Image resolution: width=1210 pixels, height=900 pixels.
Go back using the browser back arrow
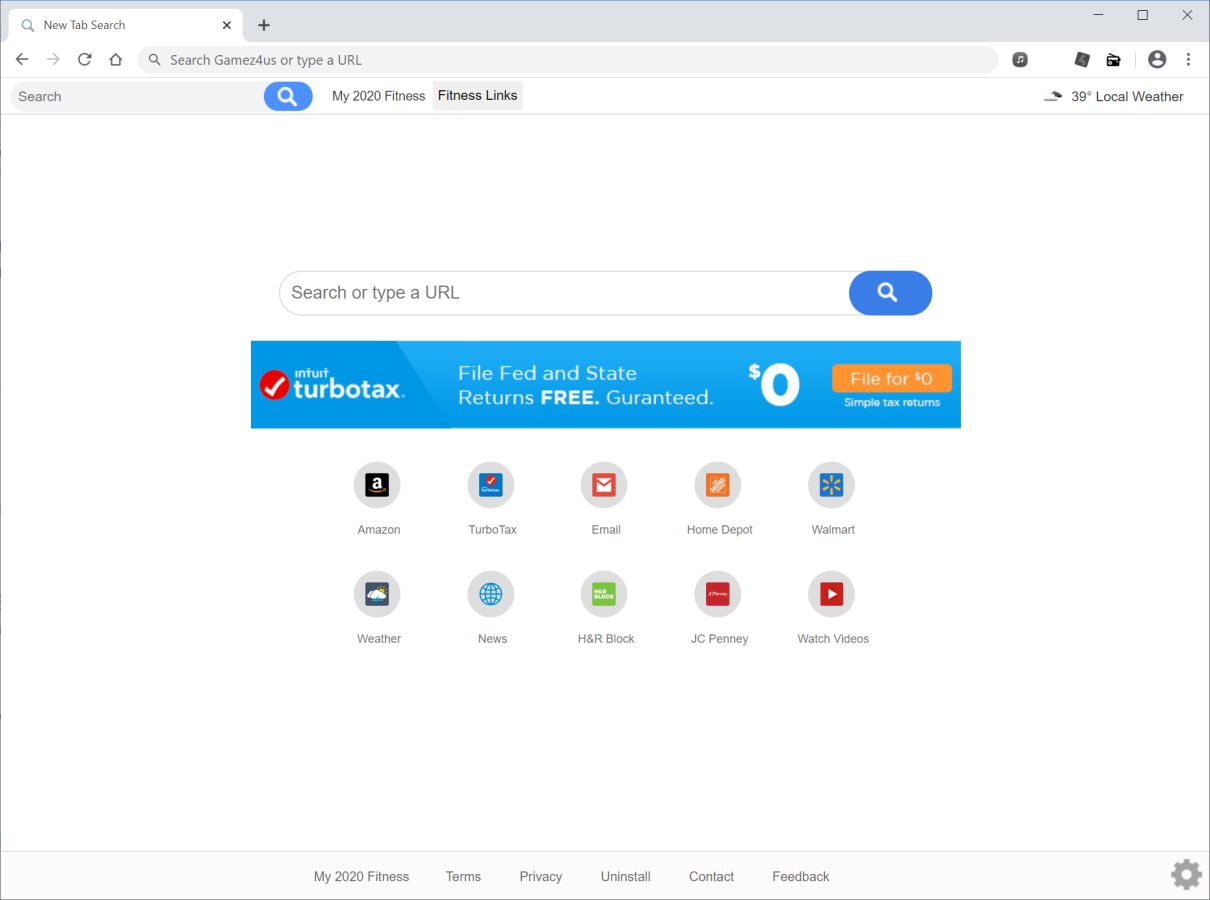coord(22,60)
